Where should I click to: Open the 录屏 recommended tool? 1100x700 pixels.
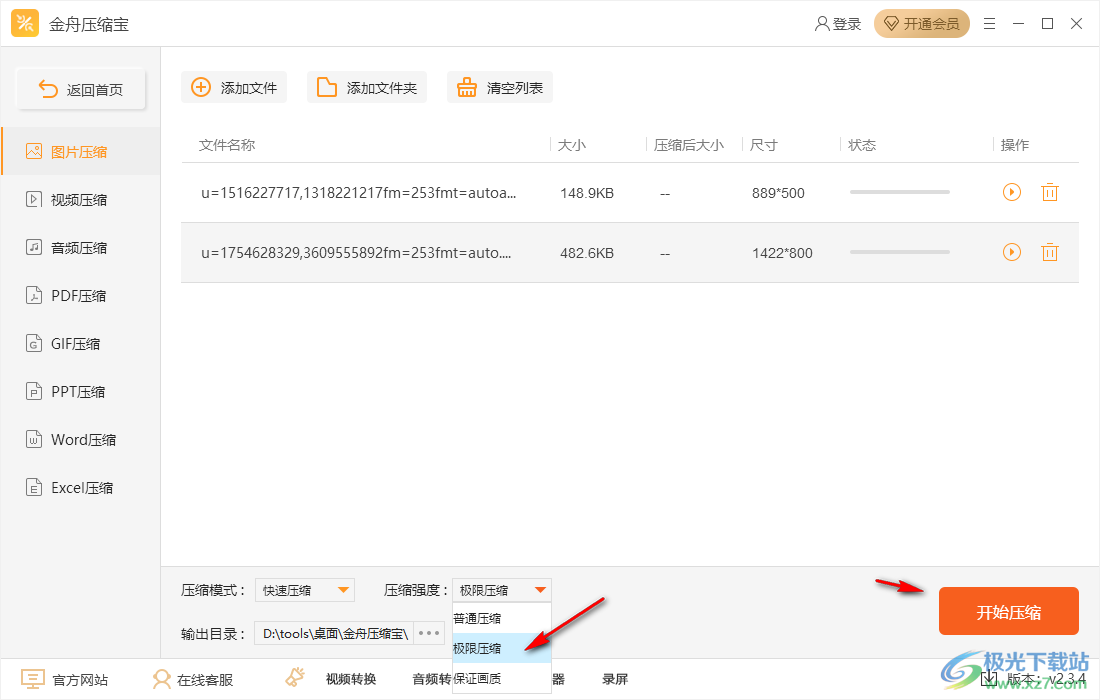615,679
